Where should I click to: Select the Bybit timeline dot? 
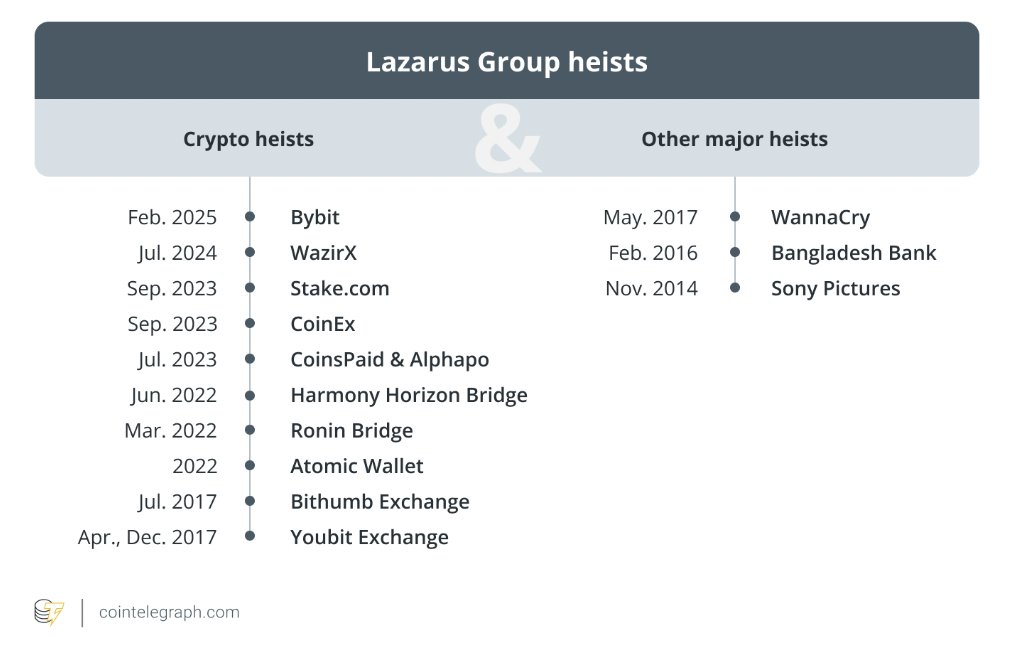(x=250, y=216)
